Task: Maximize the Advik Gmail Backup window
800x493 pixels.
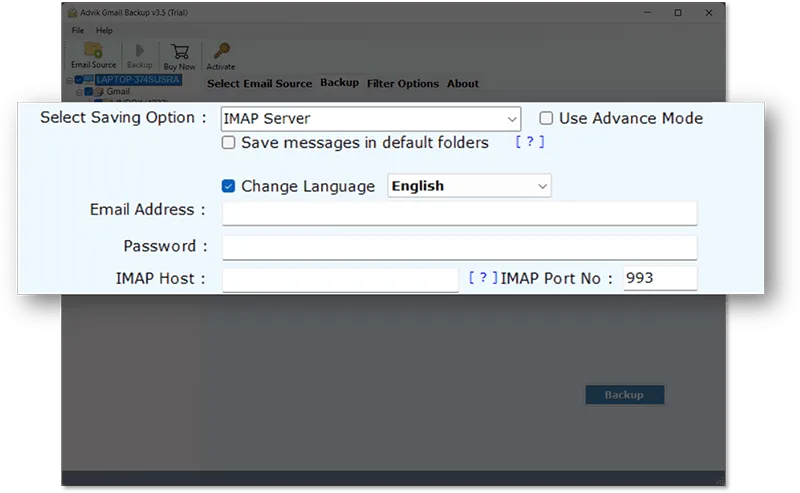Action: click(x=678, y=13)
